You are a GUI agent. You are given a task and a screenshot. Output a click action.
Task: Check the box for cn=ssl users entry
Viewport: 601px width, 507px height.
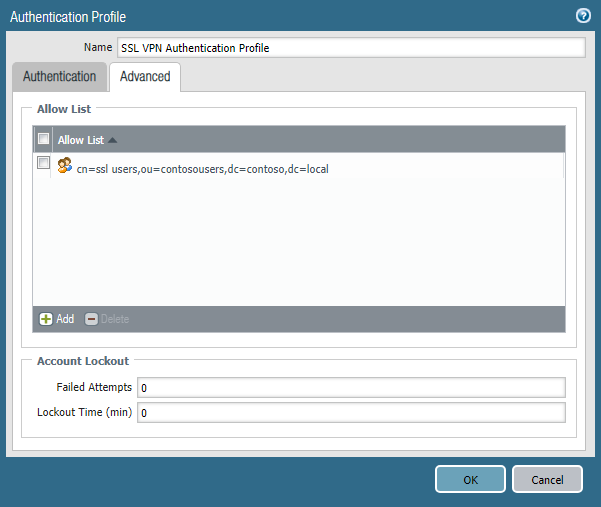coord(43,162)
